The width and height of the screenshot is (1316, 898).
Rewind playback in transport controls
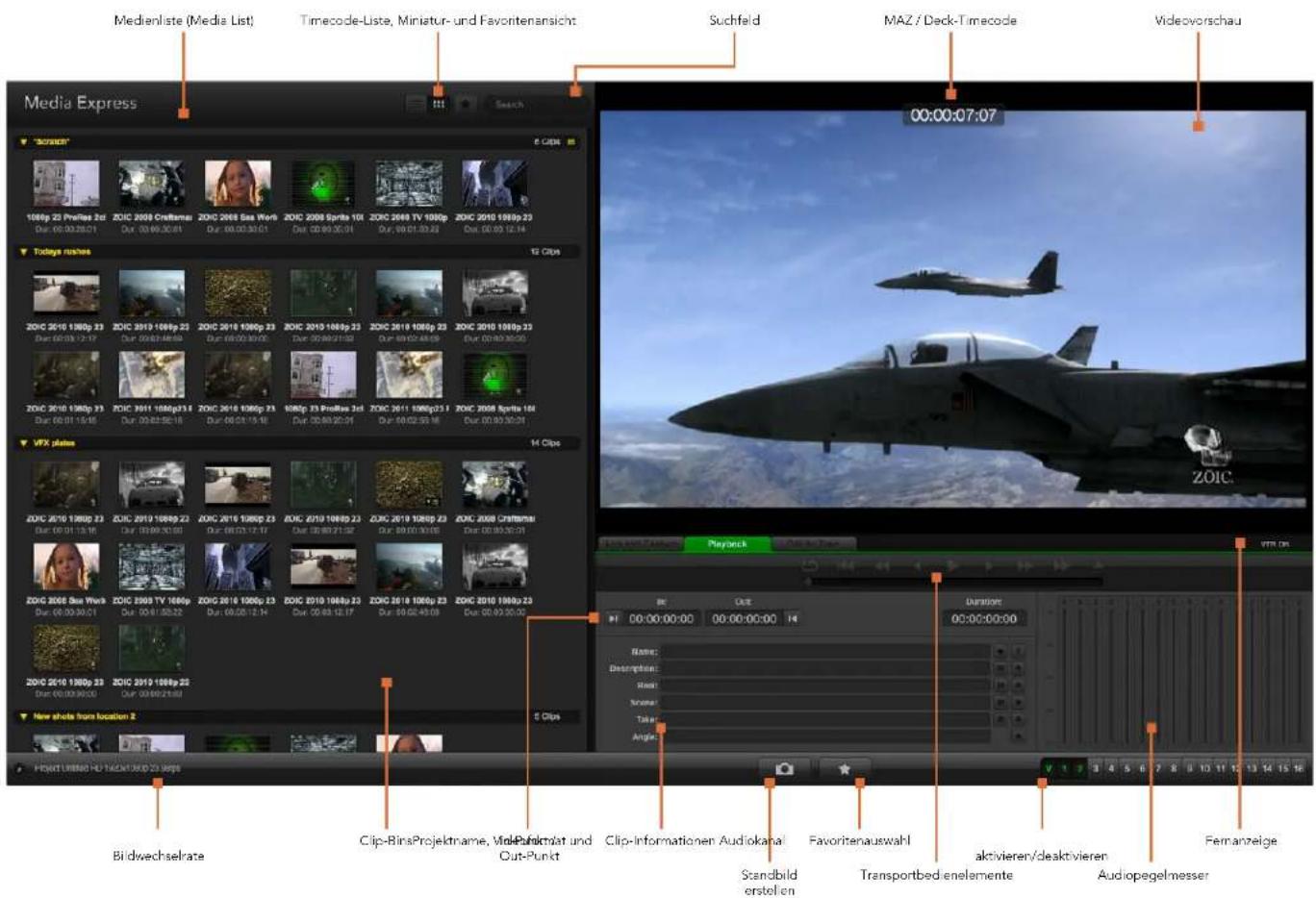tap(882, 565)
